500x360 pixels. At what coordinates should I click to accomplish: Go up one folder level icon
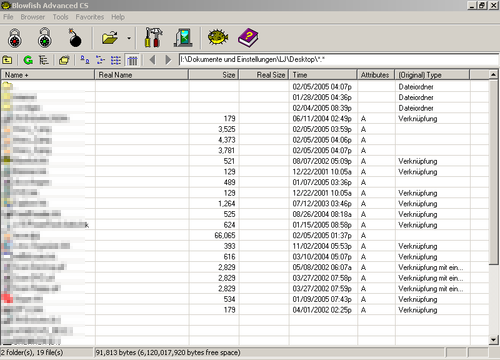7,60
